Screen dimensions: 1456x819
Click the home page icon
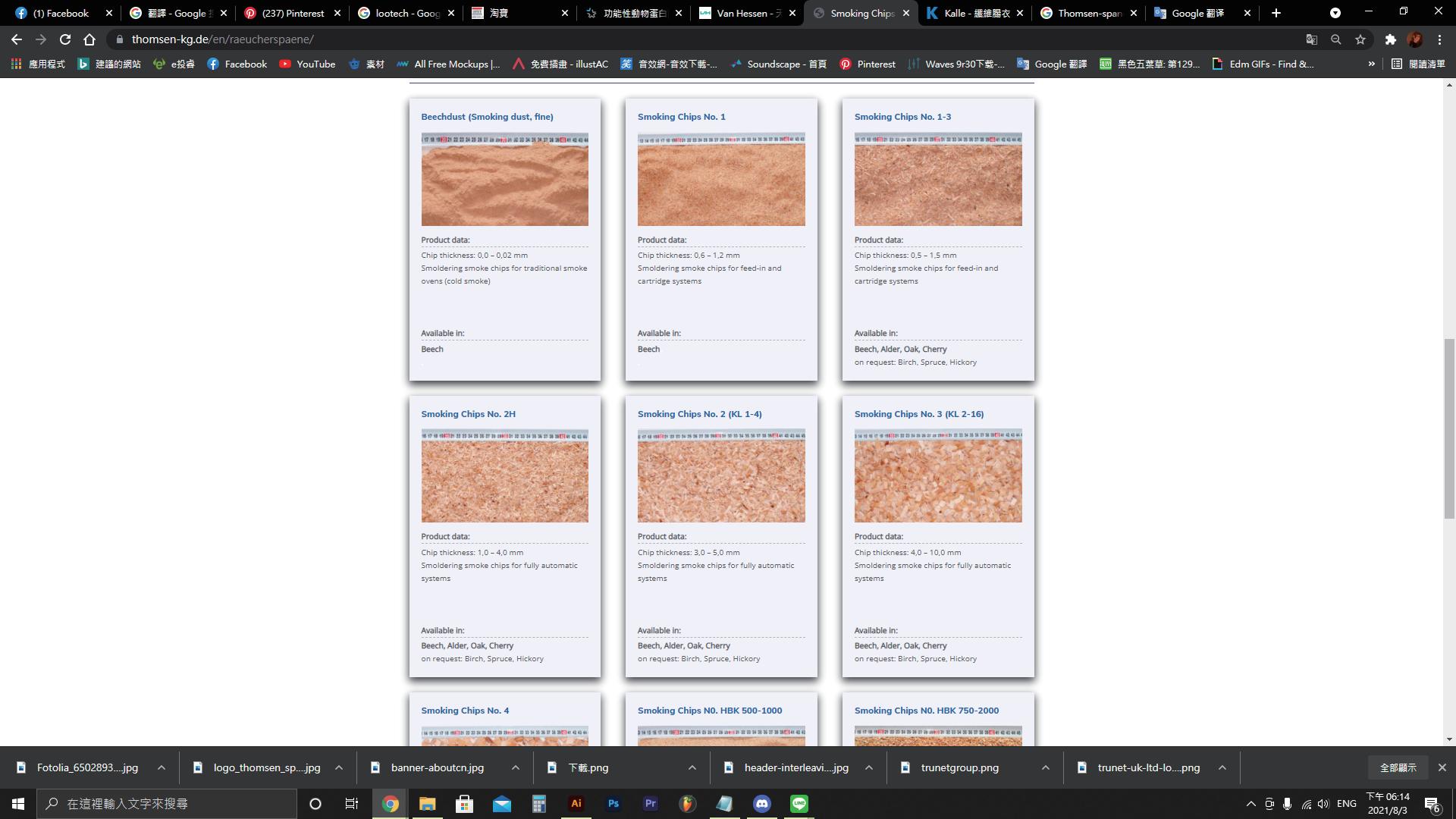89,39
